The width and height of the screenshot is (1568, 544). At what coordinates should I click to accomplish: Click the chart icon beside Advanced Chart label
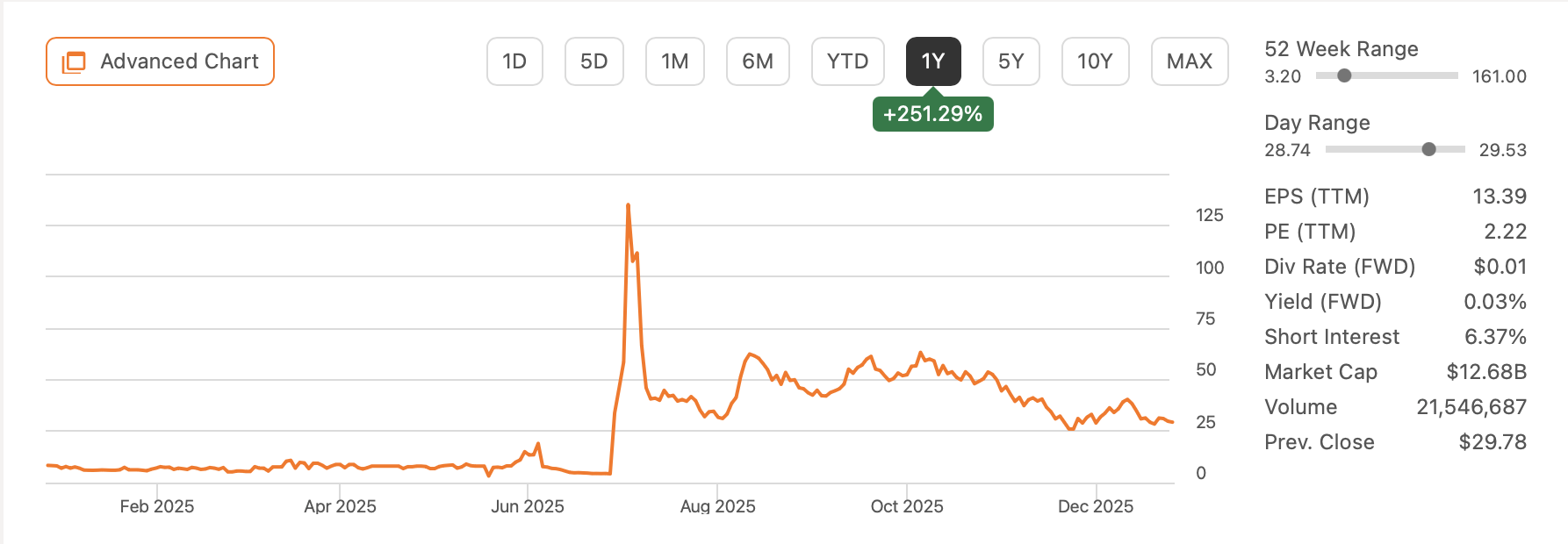click(x=75, y=61)
